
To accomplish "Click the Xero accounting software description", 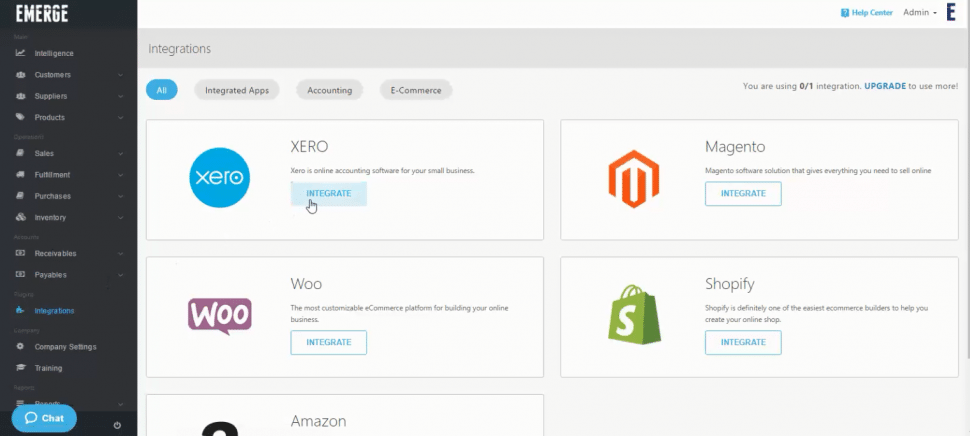I will pos(382,170).
